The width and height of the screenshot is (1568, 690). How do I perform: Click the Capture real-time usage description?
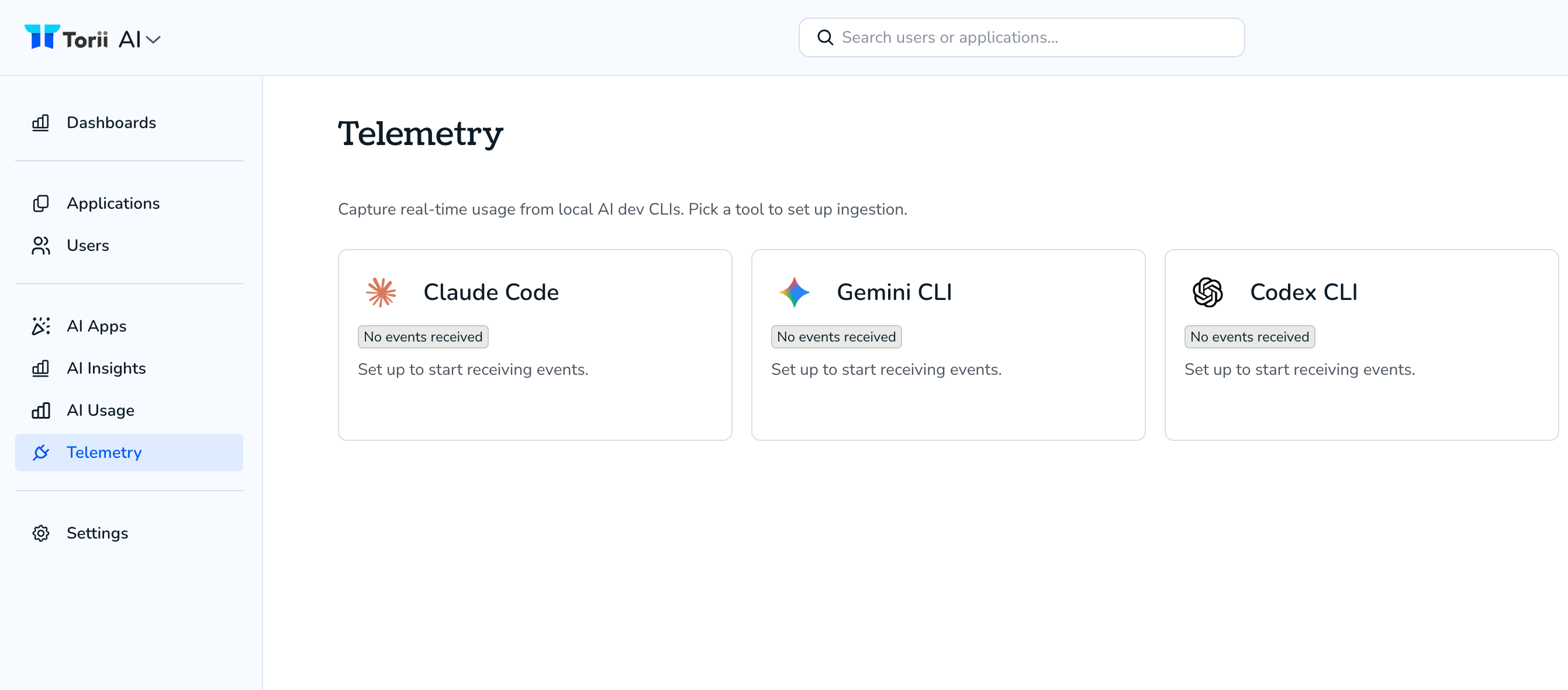tap(623, 209)
